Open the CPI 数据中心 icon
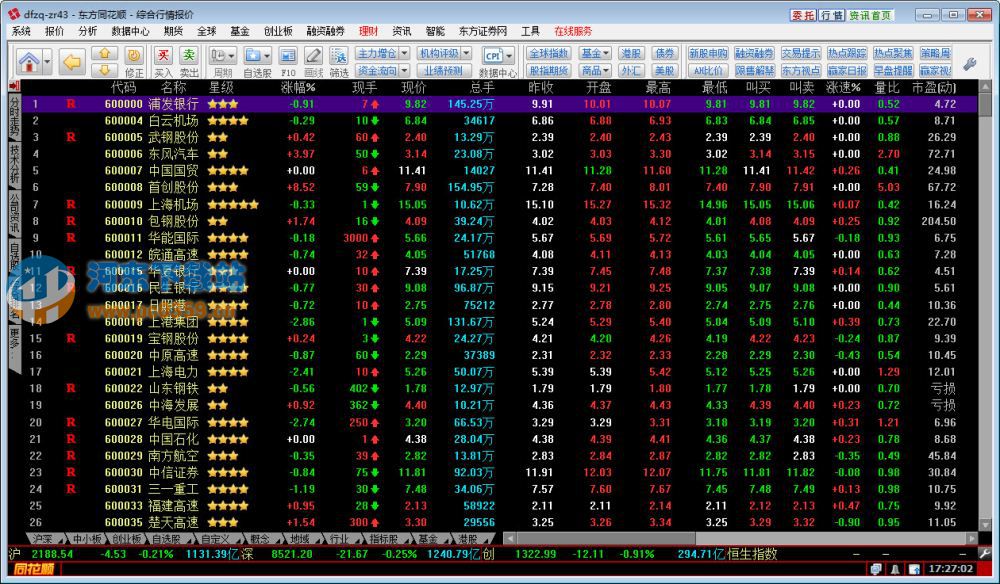 [493, 56]
